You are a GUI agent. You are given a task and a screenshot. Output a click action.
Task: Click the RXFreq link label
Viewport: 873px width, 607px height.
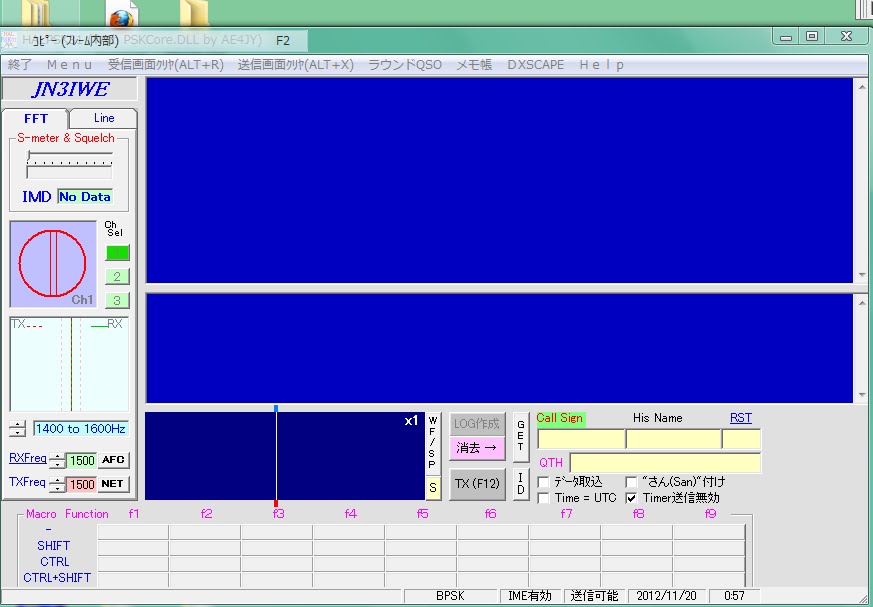[x=28, y=458]
